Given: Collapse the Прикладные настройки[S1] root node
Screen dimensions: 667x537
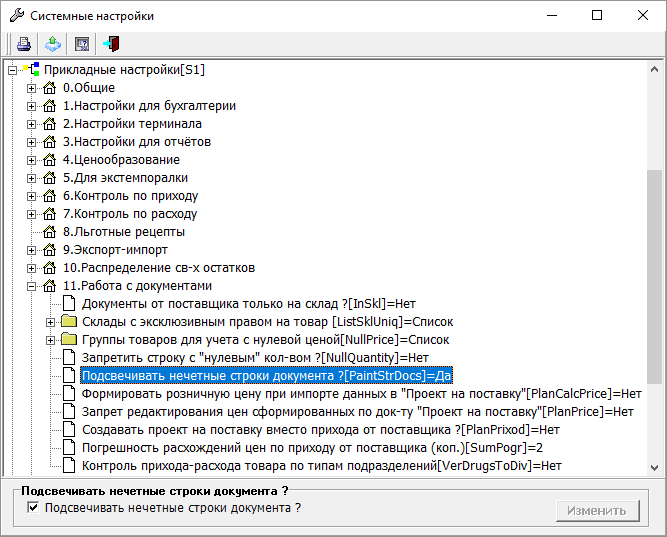Looking at the screenshot, I should (13, 70).
